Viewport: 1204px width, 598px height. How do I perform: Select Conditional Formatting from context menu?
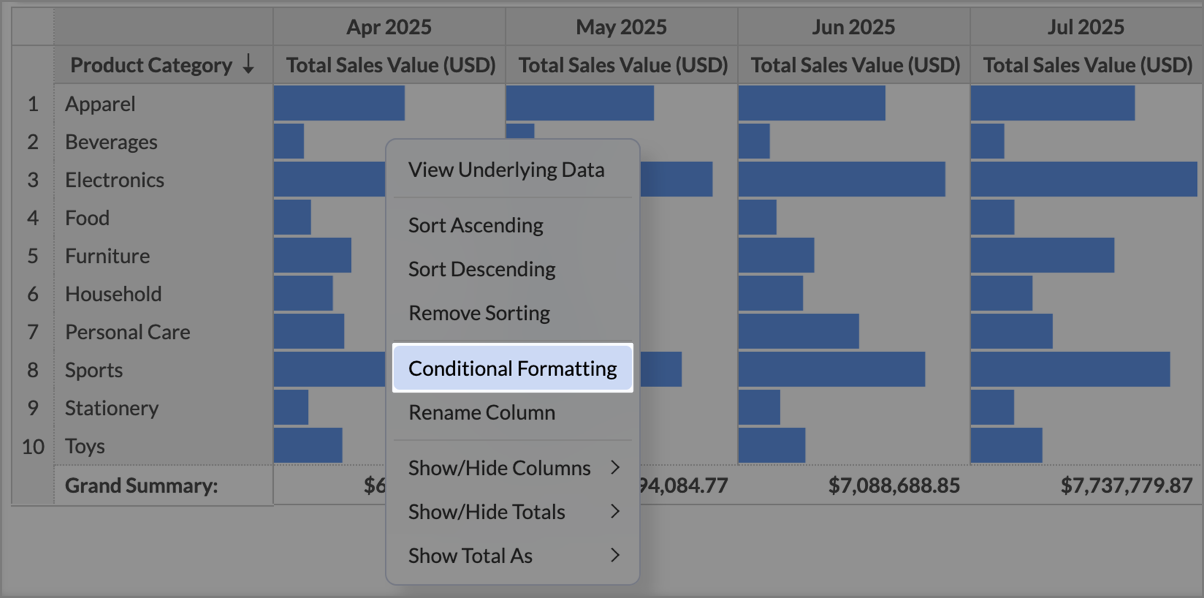point(512,369)
